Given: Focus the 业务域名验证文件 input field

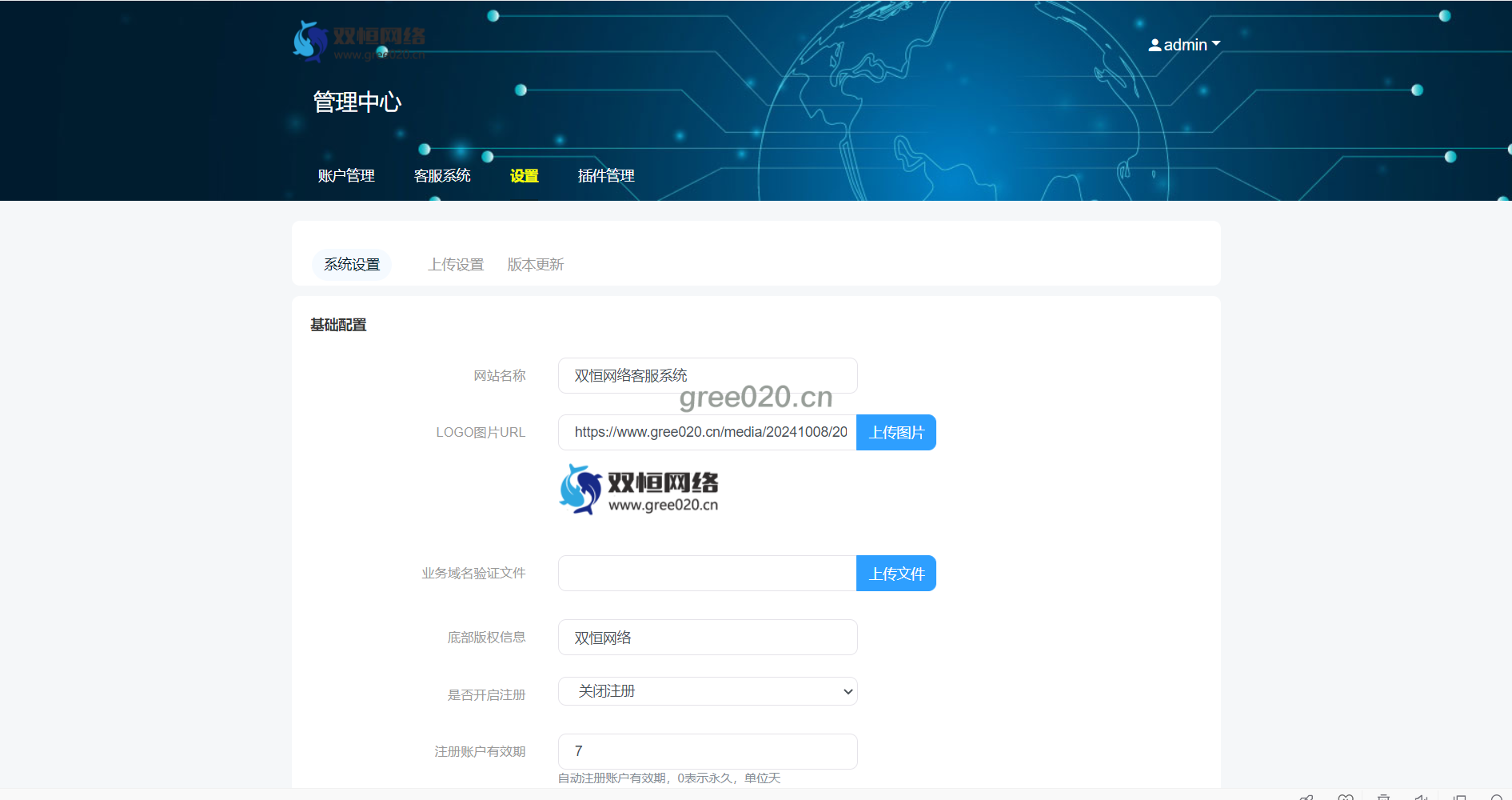Looking at the screenshot, I should point(707,574).
